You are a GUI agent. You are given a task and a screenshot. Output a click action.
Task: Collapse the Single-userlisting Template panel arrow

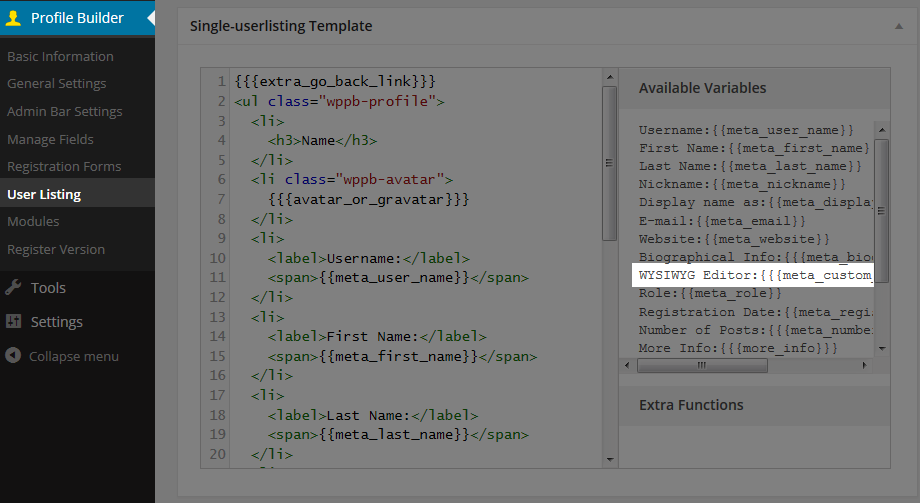point(898,26)
